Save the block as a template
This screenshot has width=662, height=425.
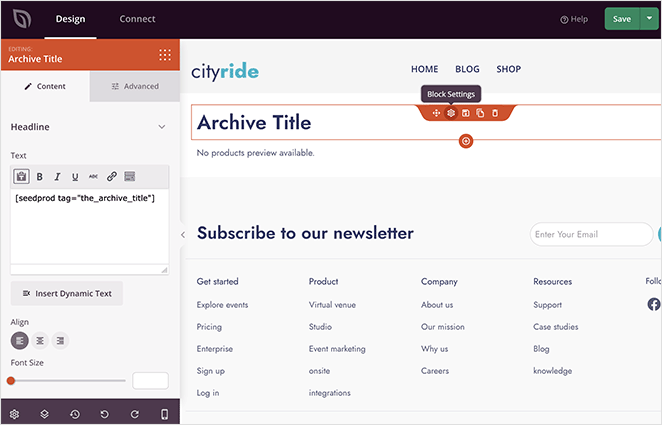point(465,113)
